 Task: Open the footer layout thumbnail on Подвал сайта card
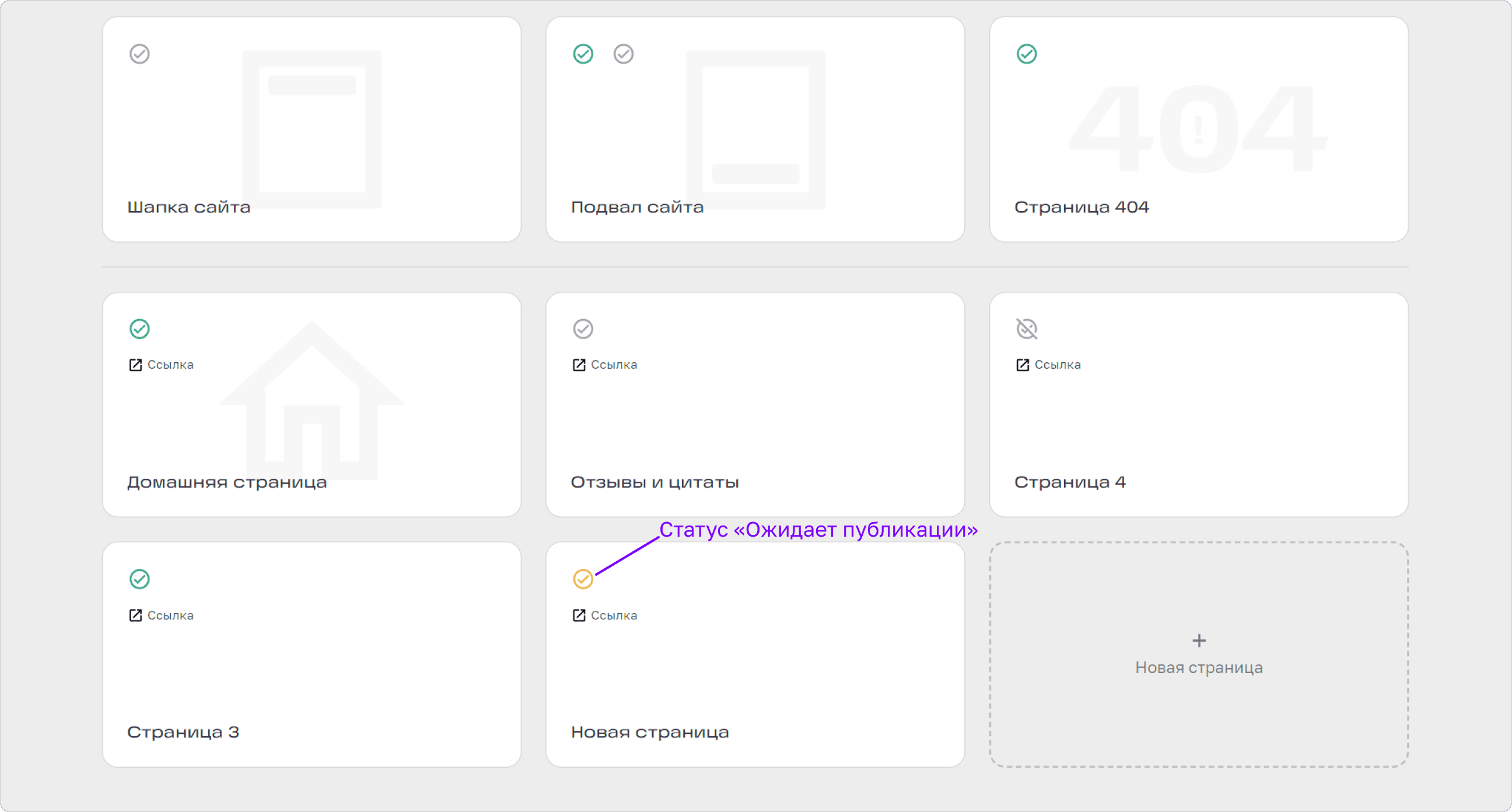[756, 129]
